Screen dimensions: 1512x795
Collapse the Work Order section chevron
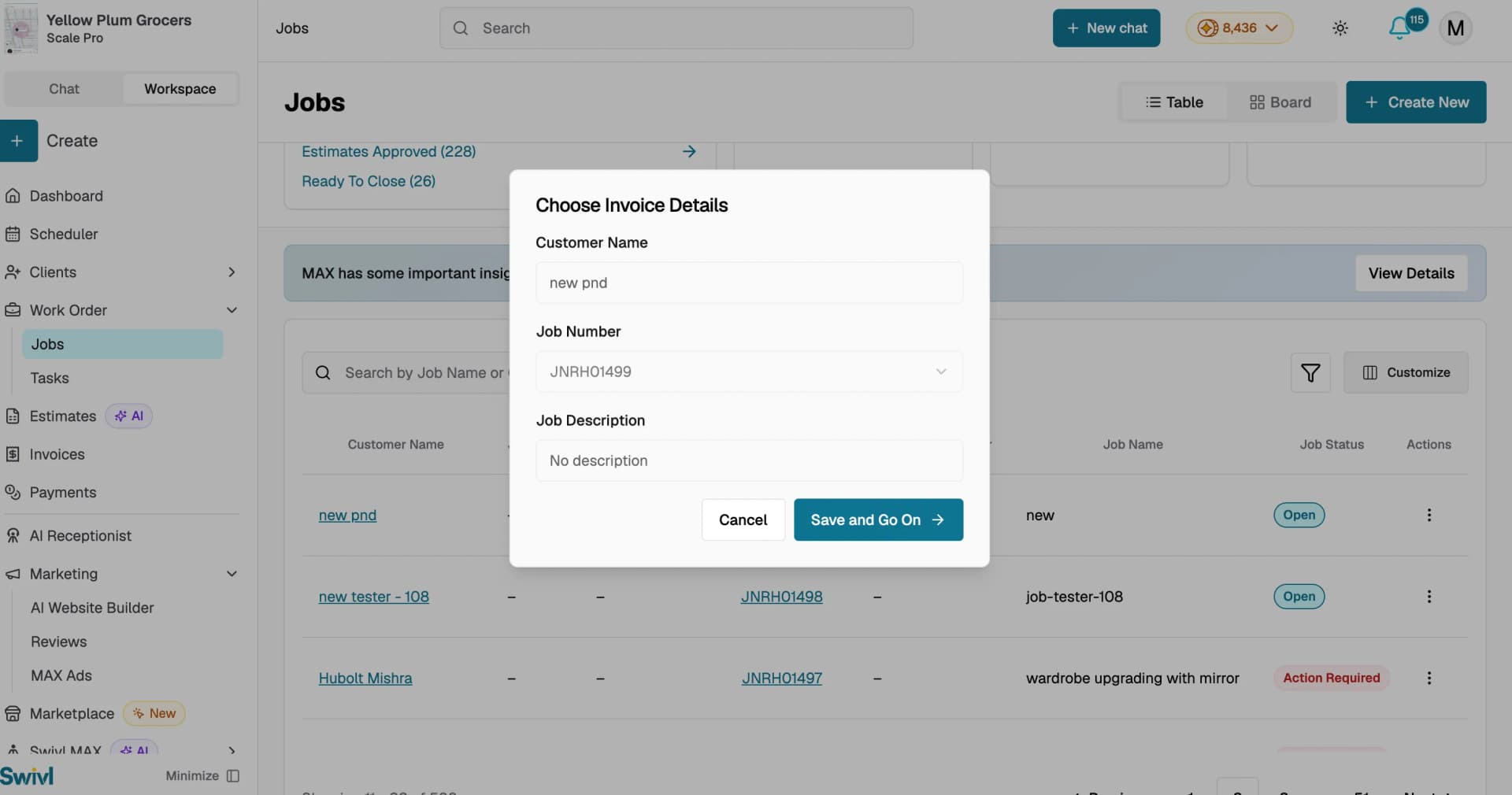click(232, 310)
